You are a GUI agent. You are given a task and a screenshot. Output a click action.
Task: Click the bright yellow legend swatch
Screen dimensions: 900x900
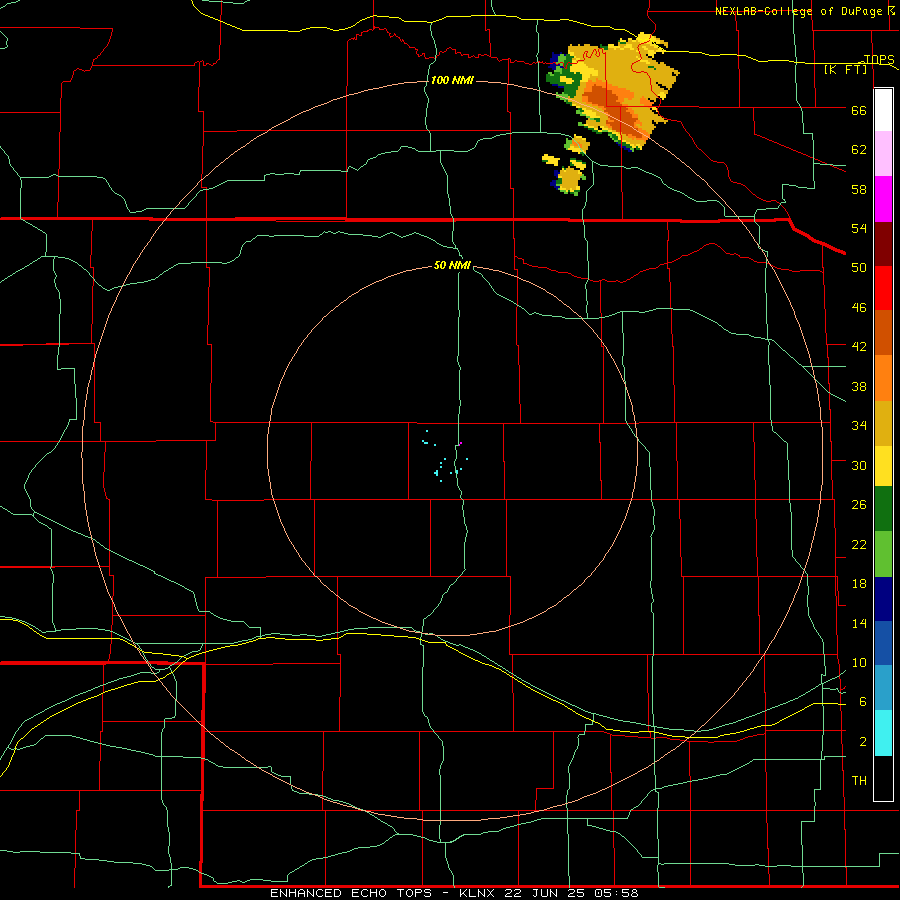click(883, 465)
